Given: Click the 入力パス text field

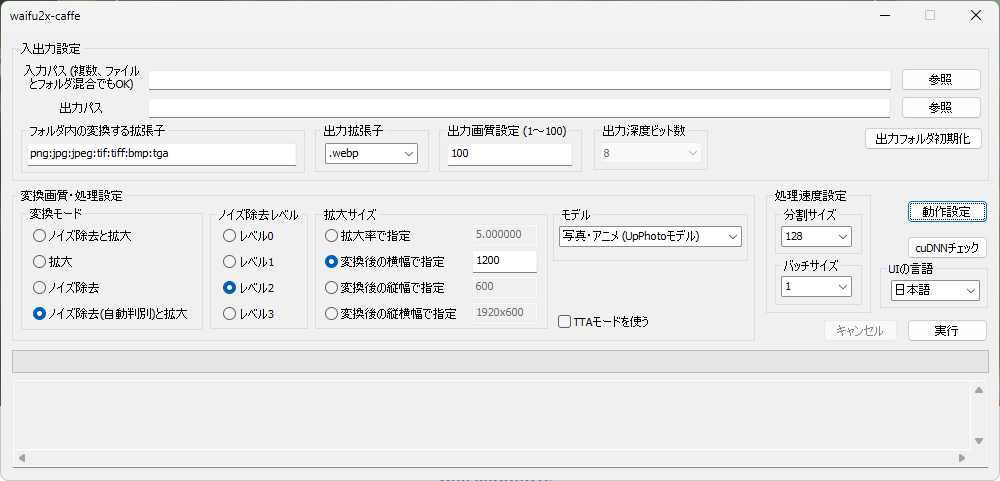Looking at the screenshot, I should pyautogui.click(x=519, y=80).
